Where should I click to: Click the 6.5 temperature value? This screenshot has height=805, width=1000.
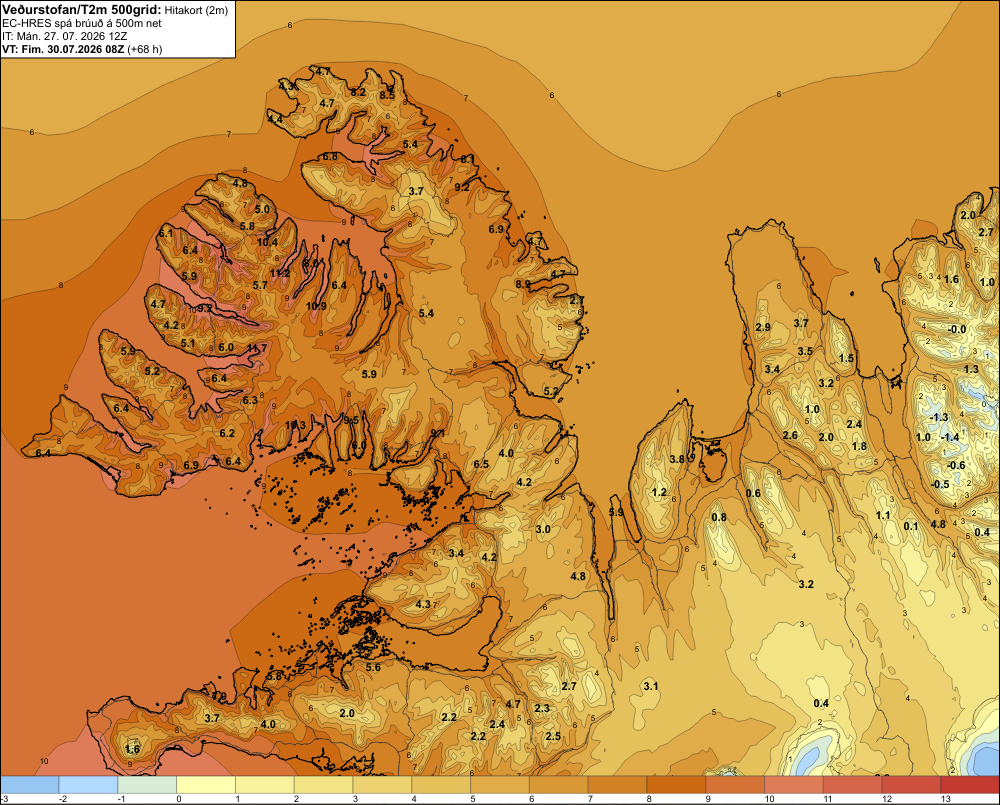coord(481,464)
